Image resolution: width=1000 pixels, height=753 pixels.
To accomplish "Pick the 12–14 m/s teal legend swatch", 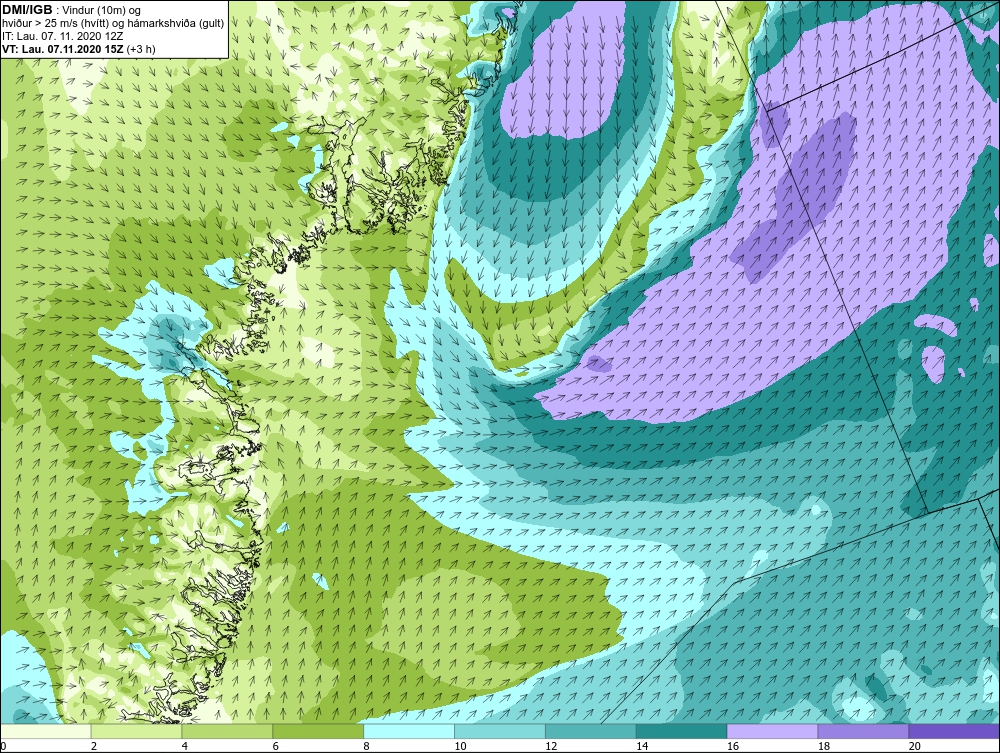I will (x=591, y=731).
